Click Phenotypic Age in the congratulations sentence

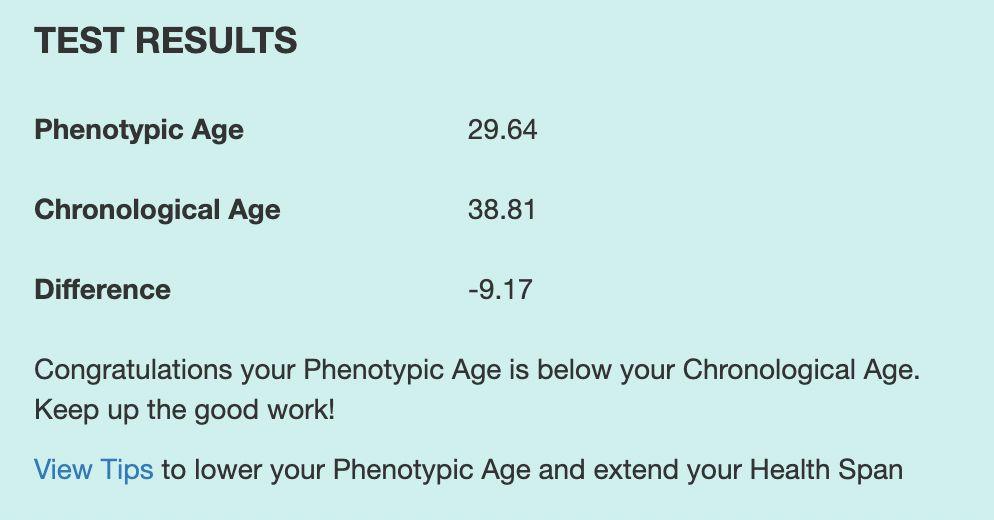tap(402, 370)
